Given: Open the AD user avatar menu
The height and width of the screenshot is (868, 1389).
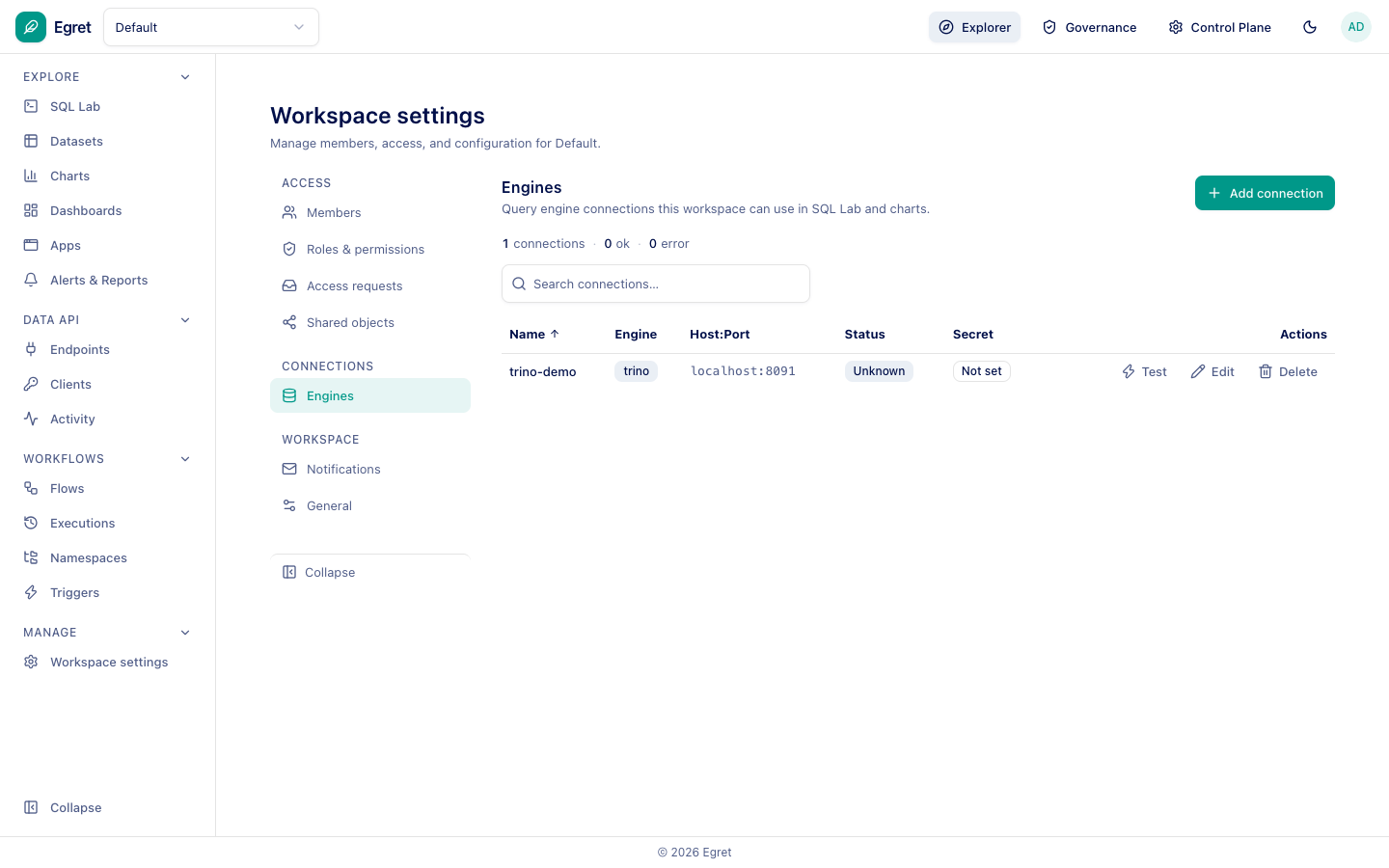Looking at the screenshot, I should tap(1356, 27).
